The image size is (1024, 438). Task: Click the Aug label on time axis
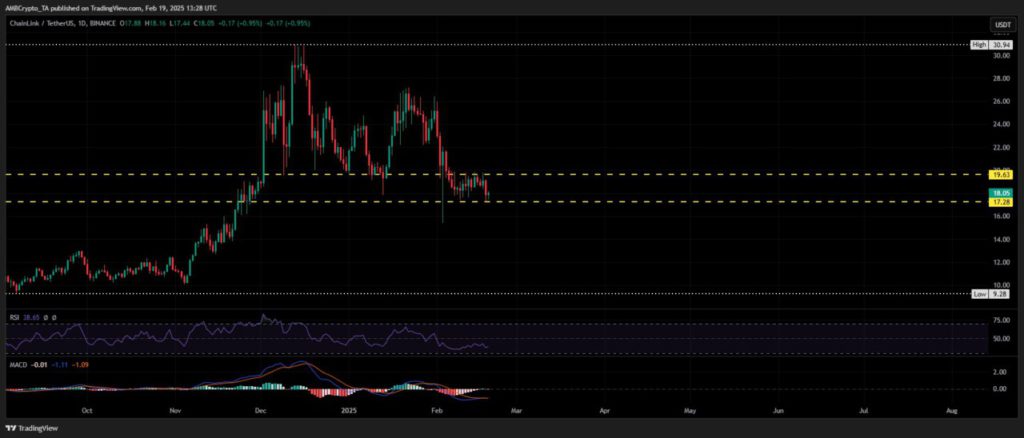[x=951, y=410]
